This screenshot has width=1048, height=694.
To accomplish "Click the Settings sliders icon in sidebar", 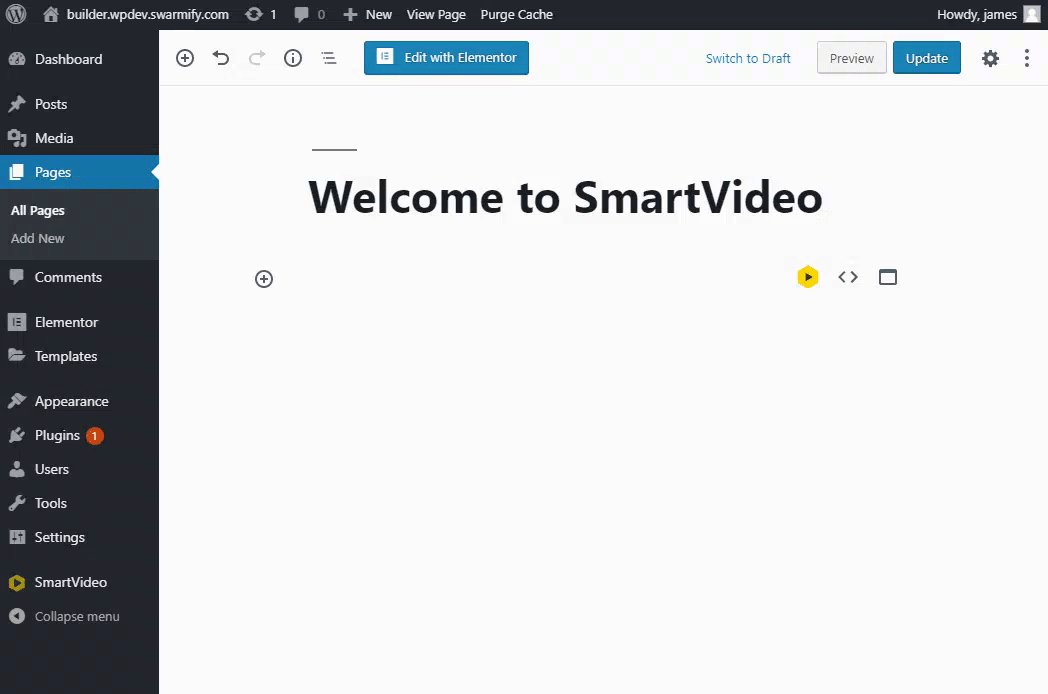I will [x=17, y=538].
